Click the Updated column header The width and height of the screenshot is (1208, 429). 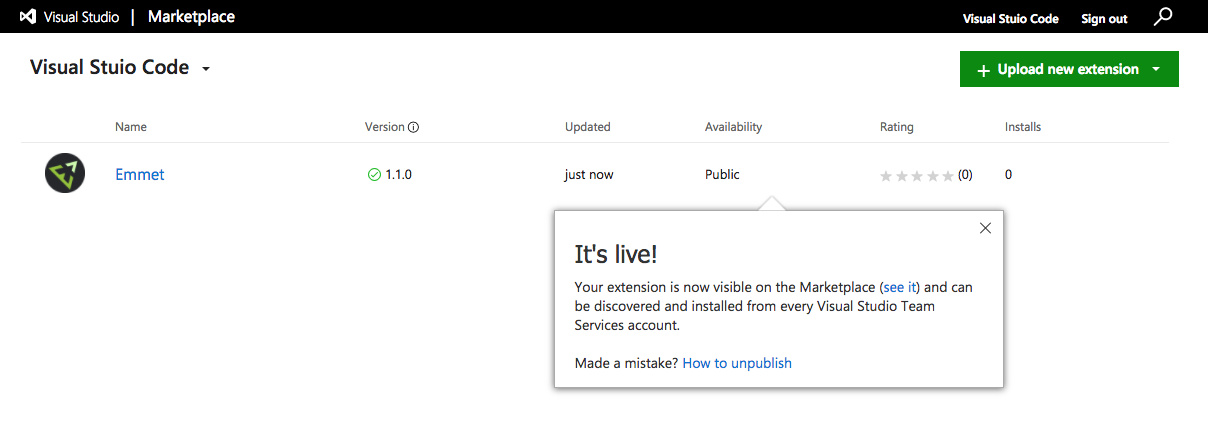[x=588, y=127]
